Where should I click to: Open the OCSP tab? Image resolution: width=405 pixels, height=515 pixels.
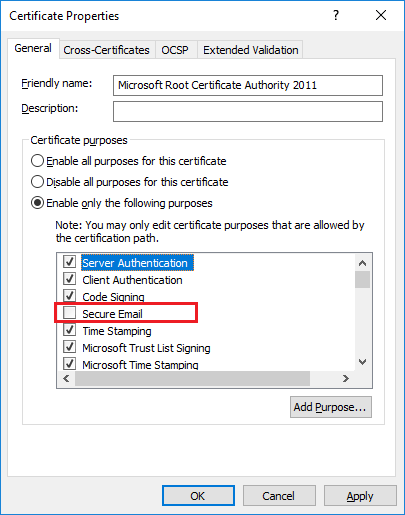[175, 50]
